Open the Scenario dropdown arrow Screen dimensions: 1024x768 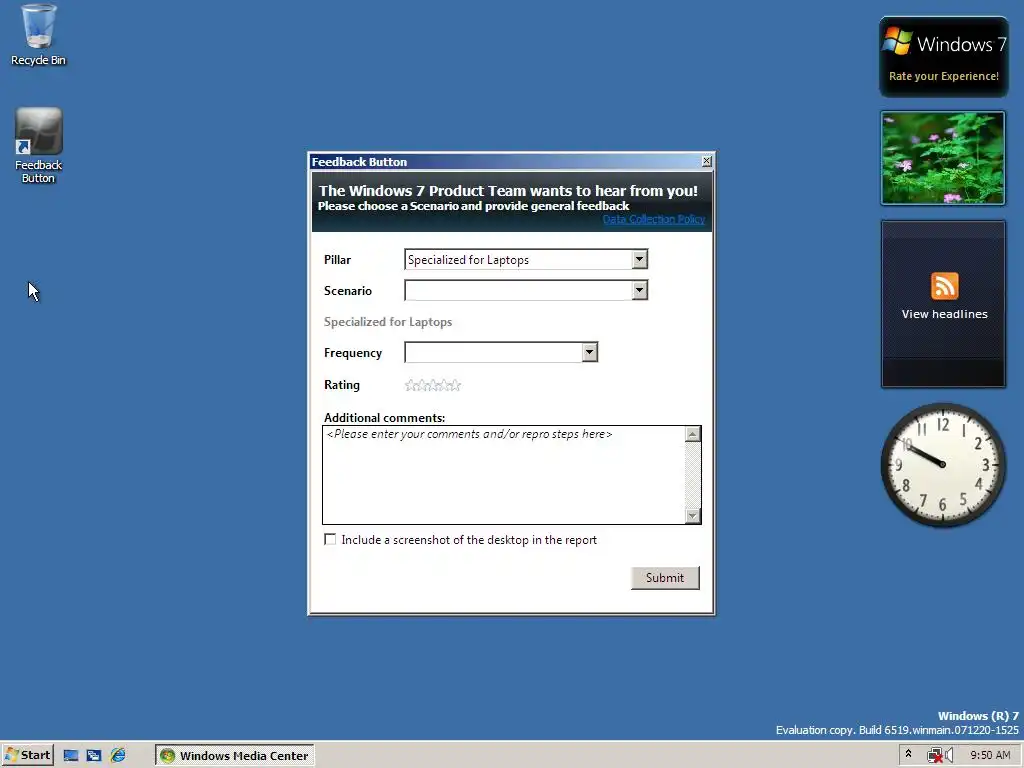(x=639, y=290)
